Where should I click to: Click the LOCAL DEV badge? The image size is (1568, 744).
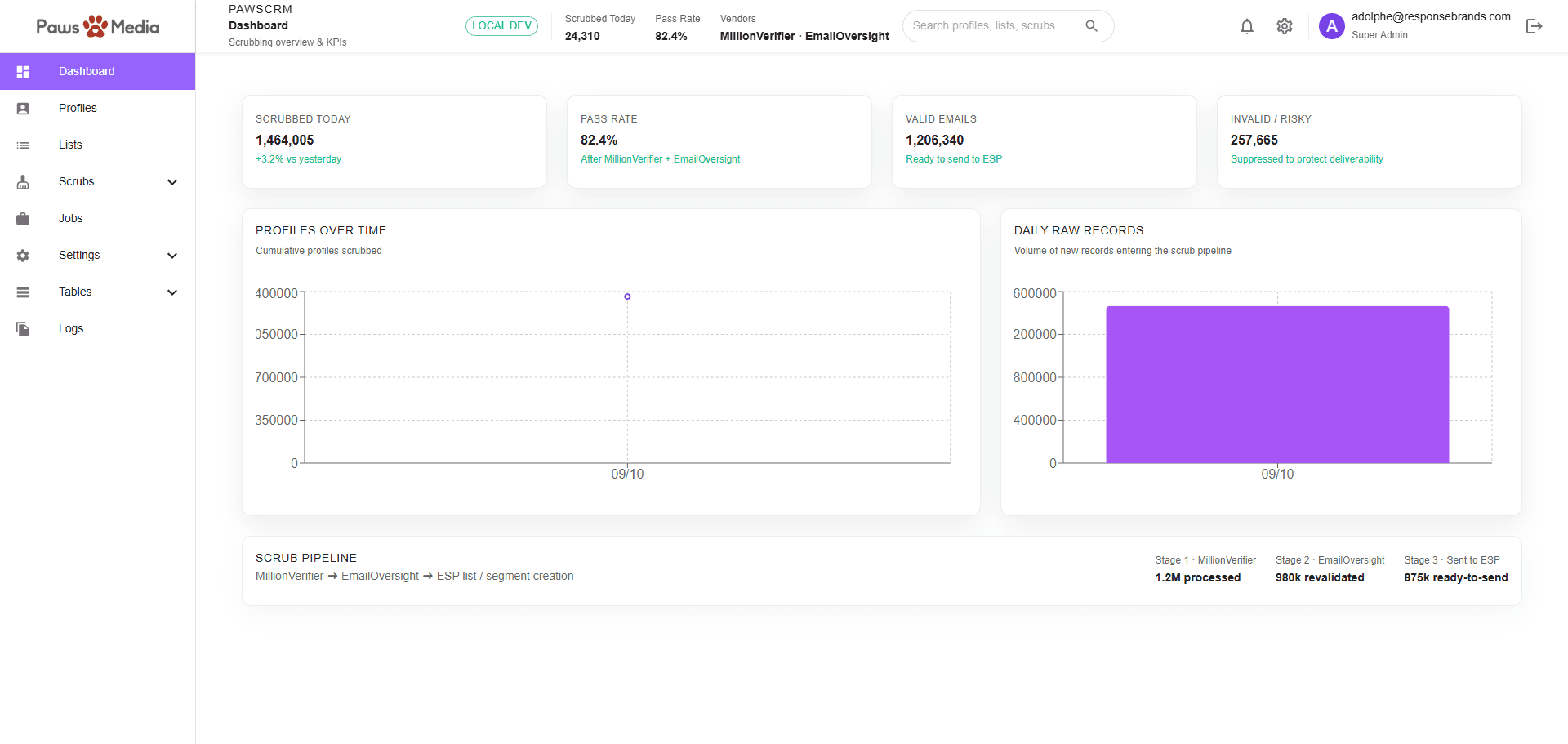tap(501, 25)
